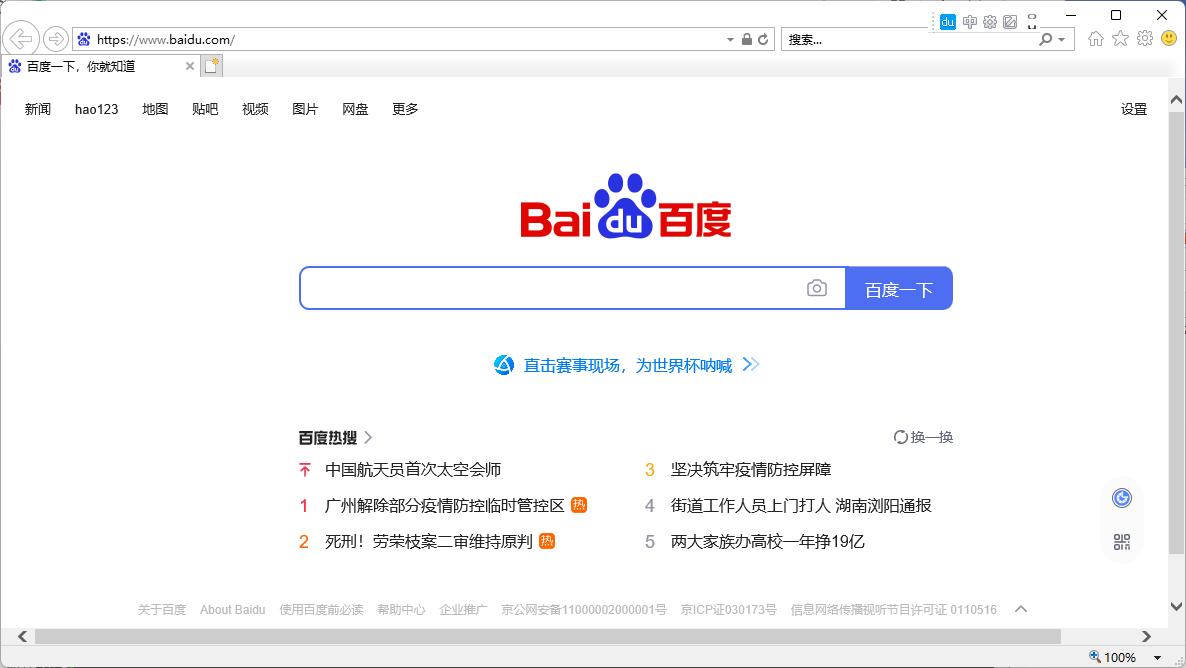Screen dimensions: 1186x668
Task: Click the 换一换 refresh icon in hot search
Action: click(900, 437)
